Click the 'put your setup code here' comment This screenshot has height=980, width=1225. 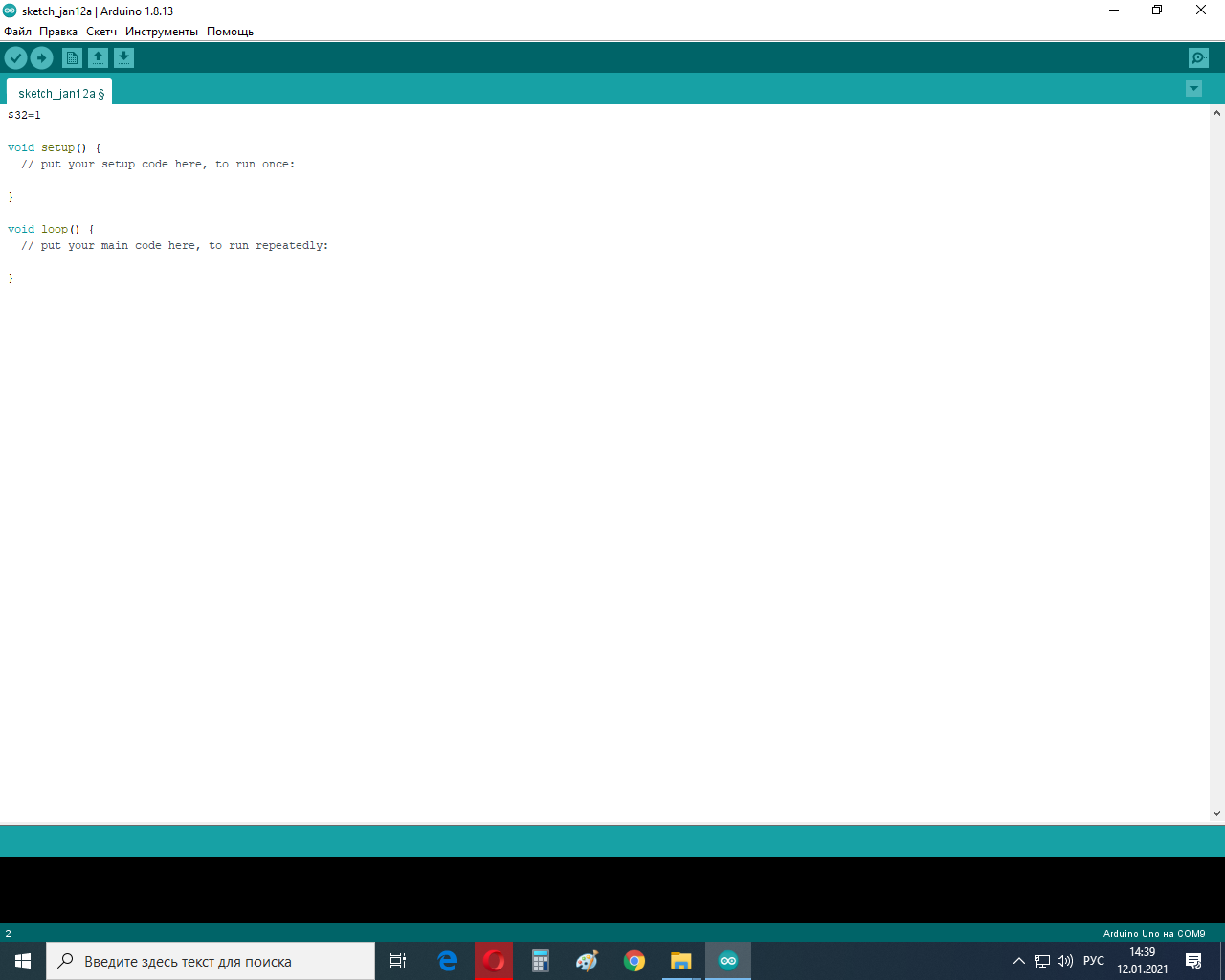[x=158, y=164]
